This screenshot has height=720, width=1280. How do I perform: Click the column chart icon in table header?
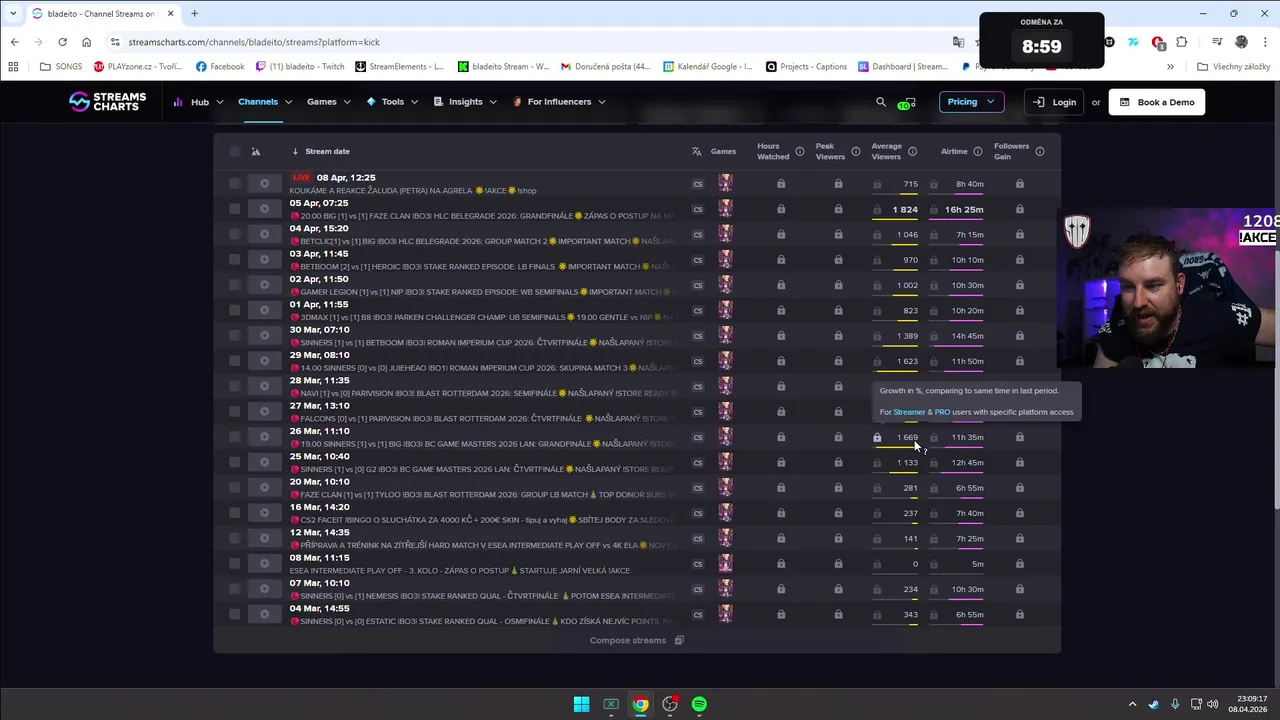[x=256, y=152]
